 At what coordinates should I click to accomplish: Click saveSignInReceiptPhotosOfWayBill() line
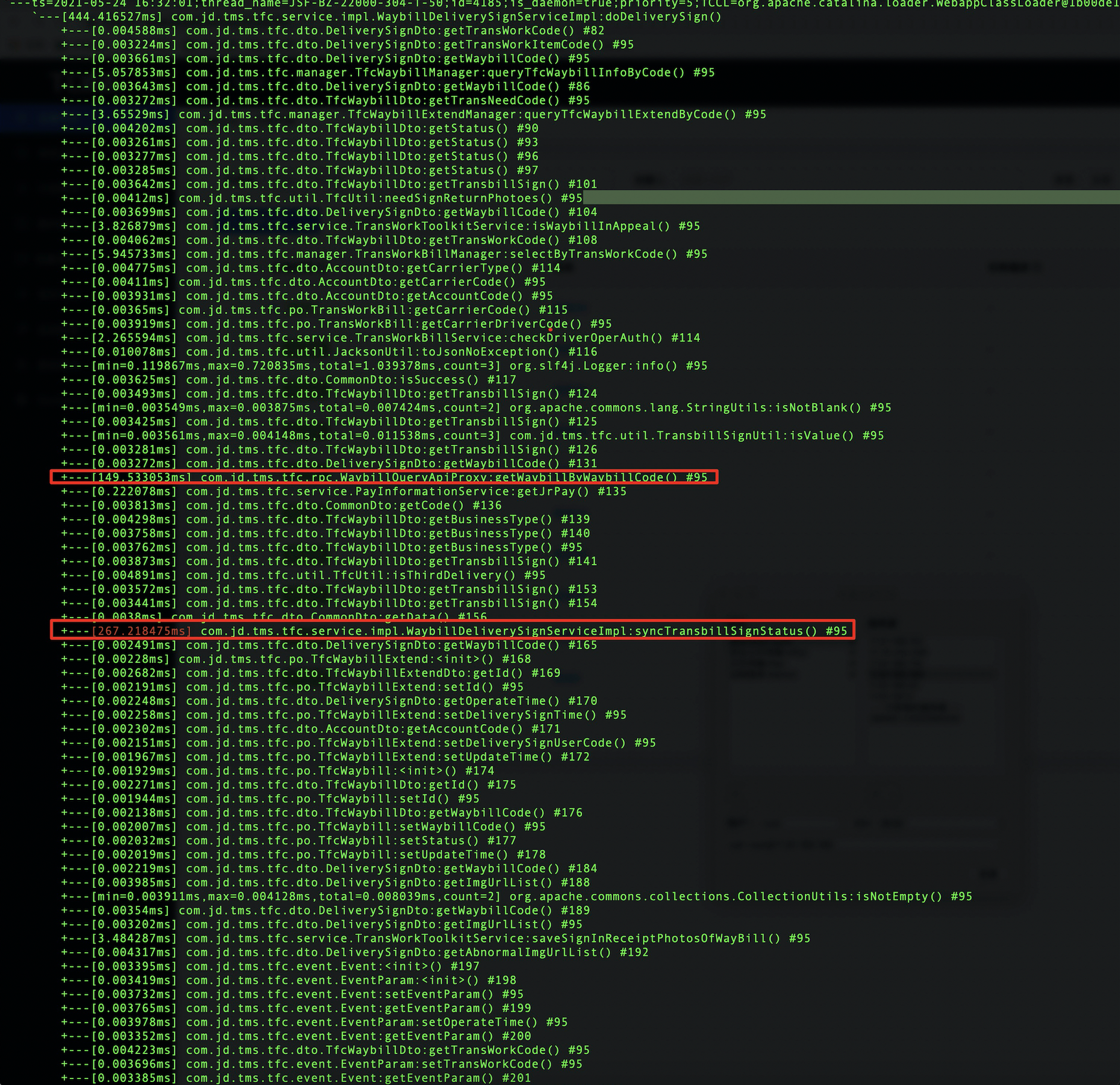tap(435, 939)
